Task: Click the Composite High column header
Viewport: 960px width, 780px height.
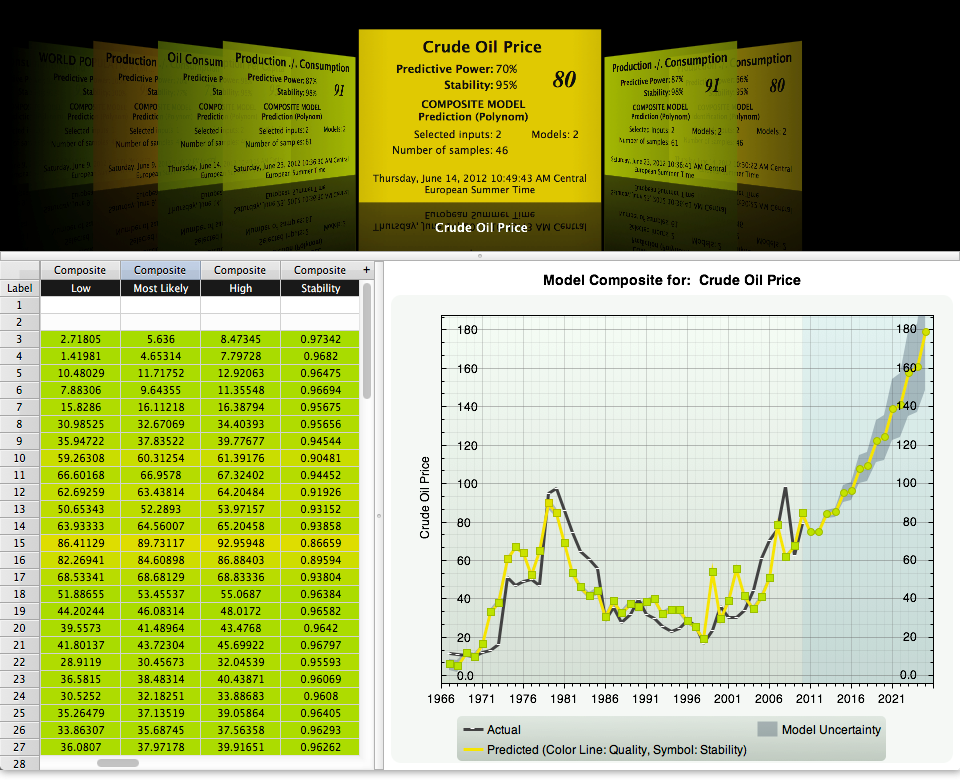Action: tap(240, 270)
